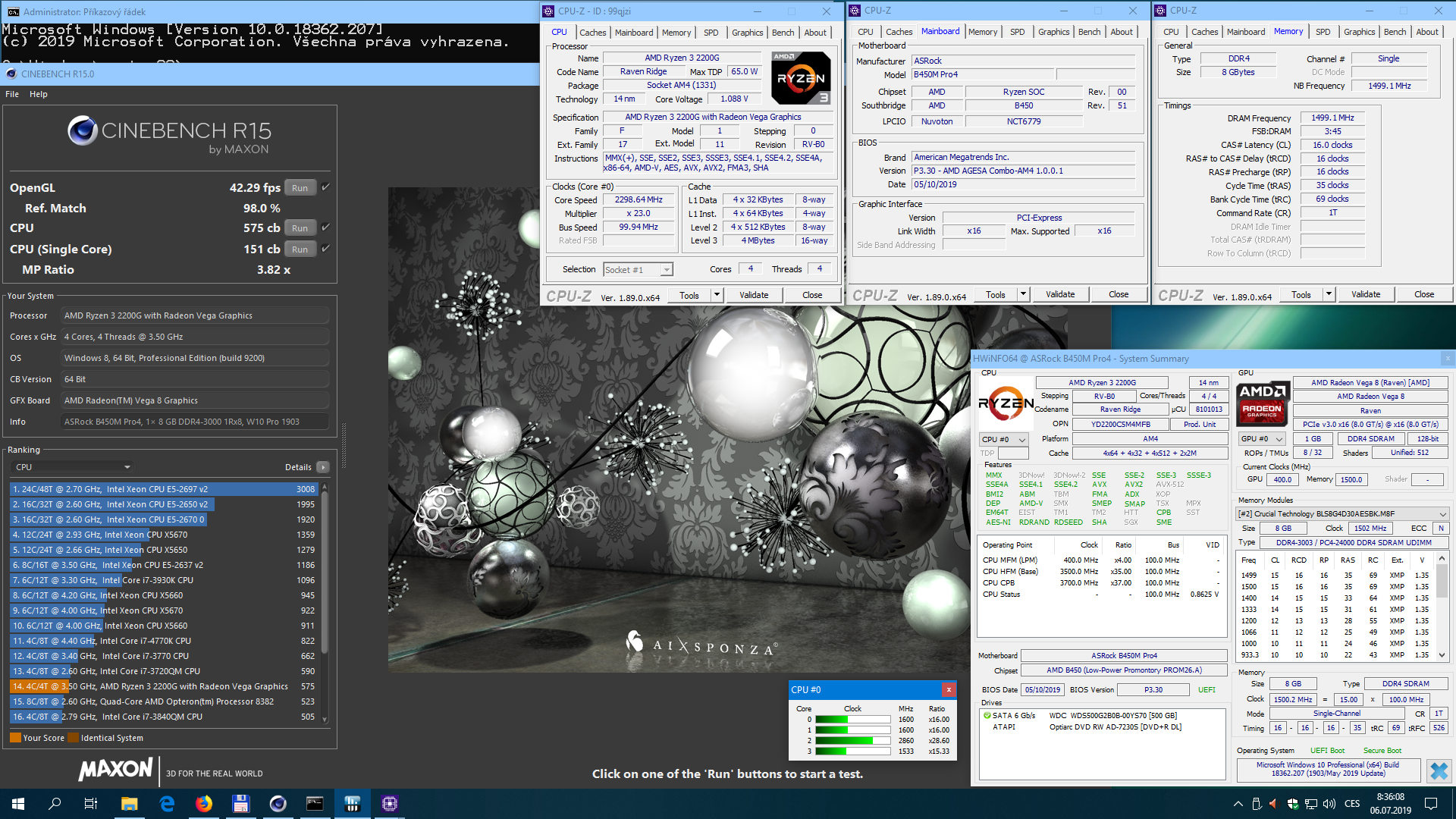Switch to SPD tab in the Mainboard CPU-Z window

1017,32
